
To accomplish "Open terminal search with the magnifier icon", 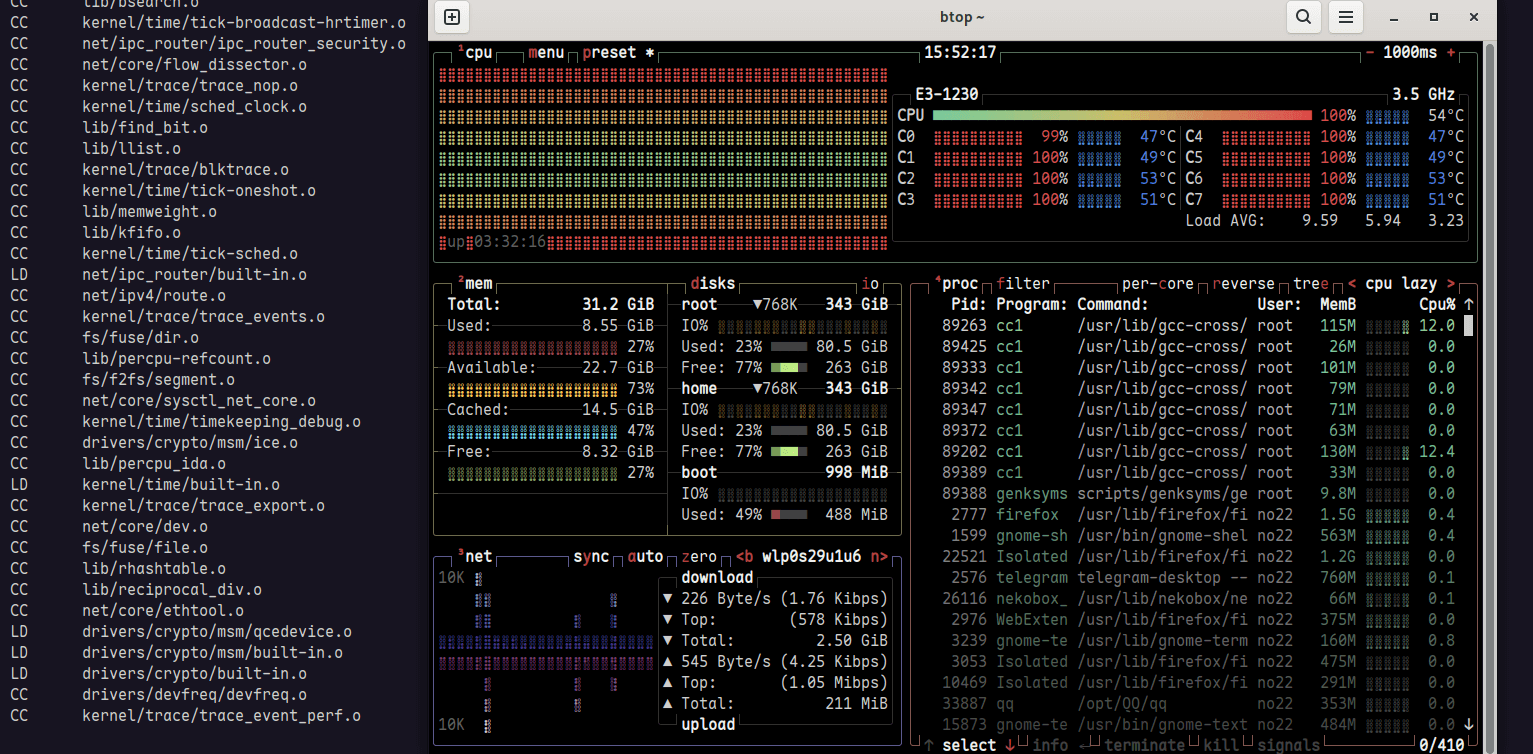I will click(x=1304, y=17).
